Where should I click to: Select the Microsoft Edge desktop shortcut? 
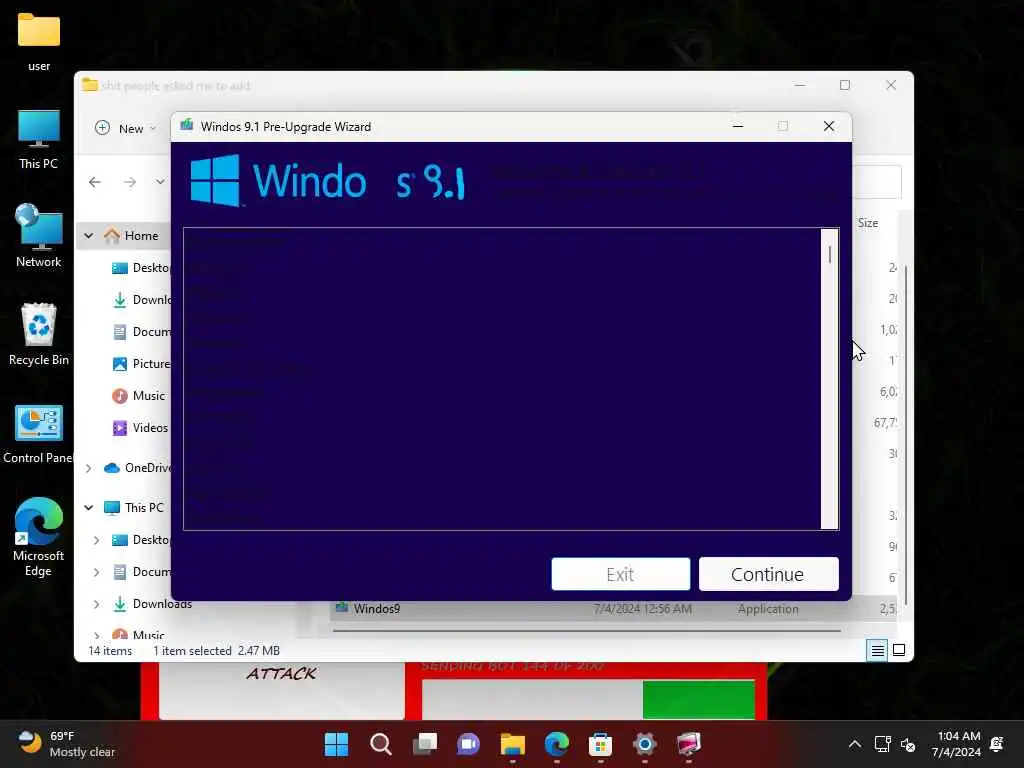click(39, 537)
